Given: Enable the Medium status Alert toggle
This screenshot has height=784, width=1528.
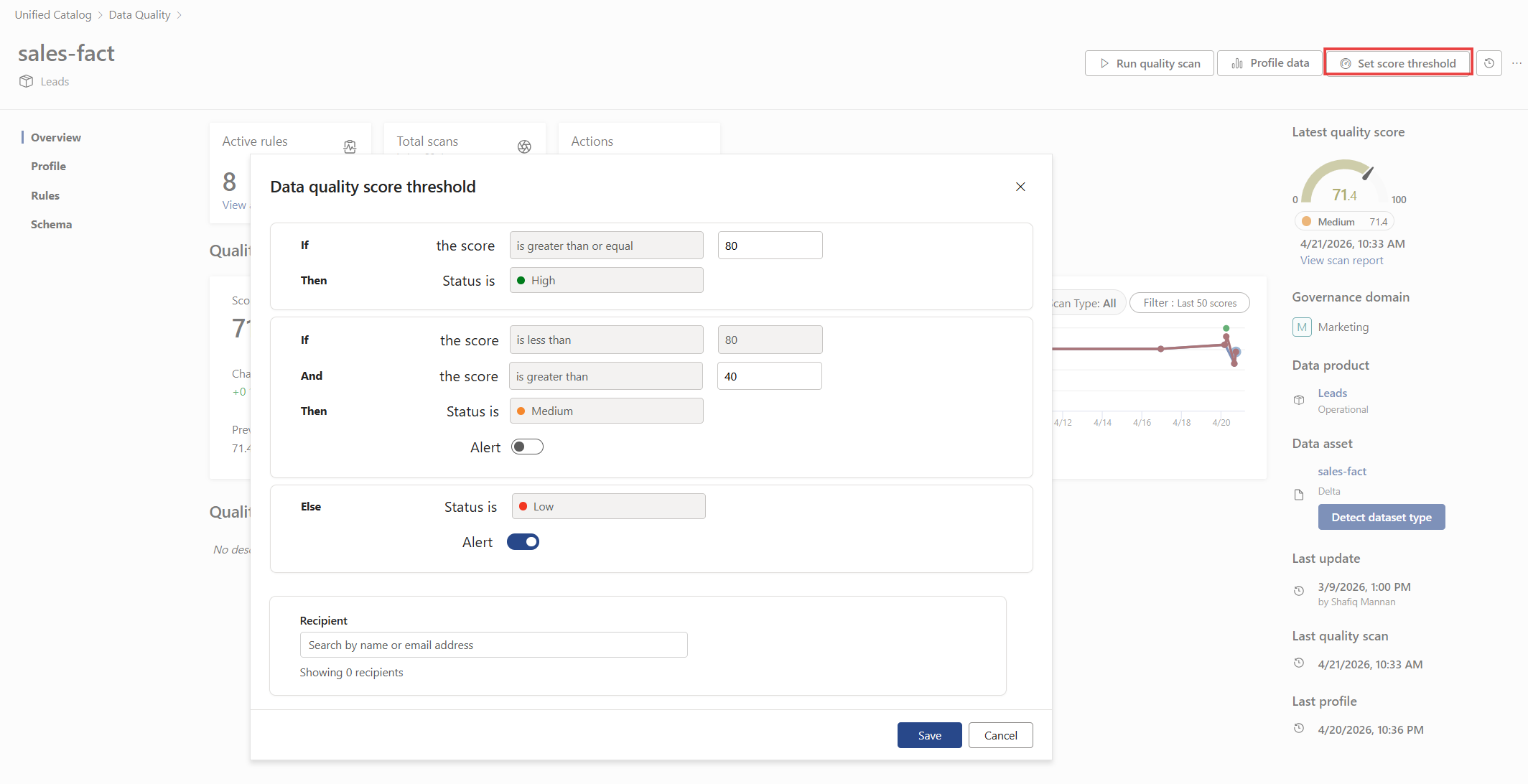Looking at the screenshot, I should (x=527, y=447).
